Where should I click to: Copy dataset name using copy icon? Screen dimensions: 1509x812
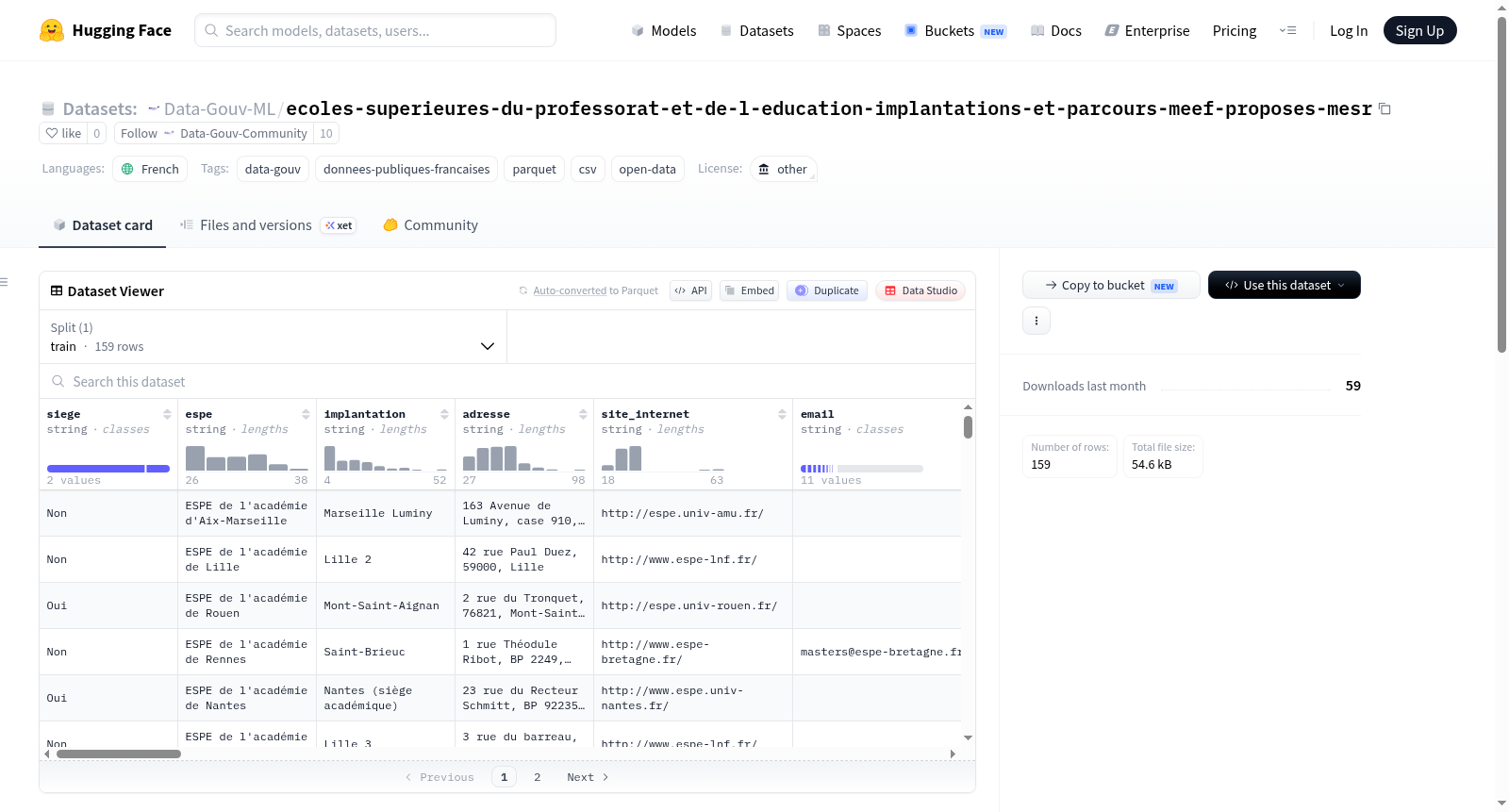[x=1385, y=108]
